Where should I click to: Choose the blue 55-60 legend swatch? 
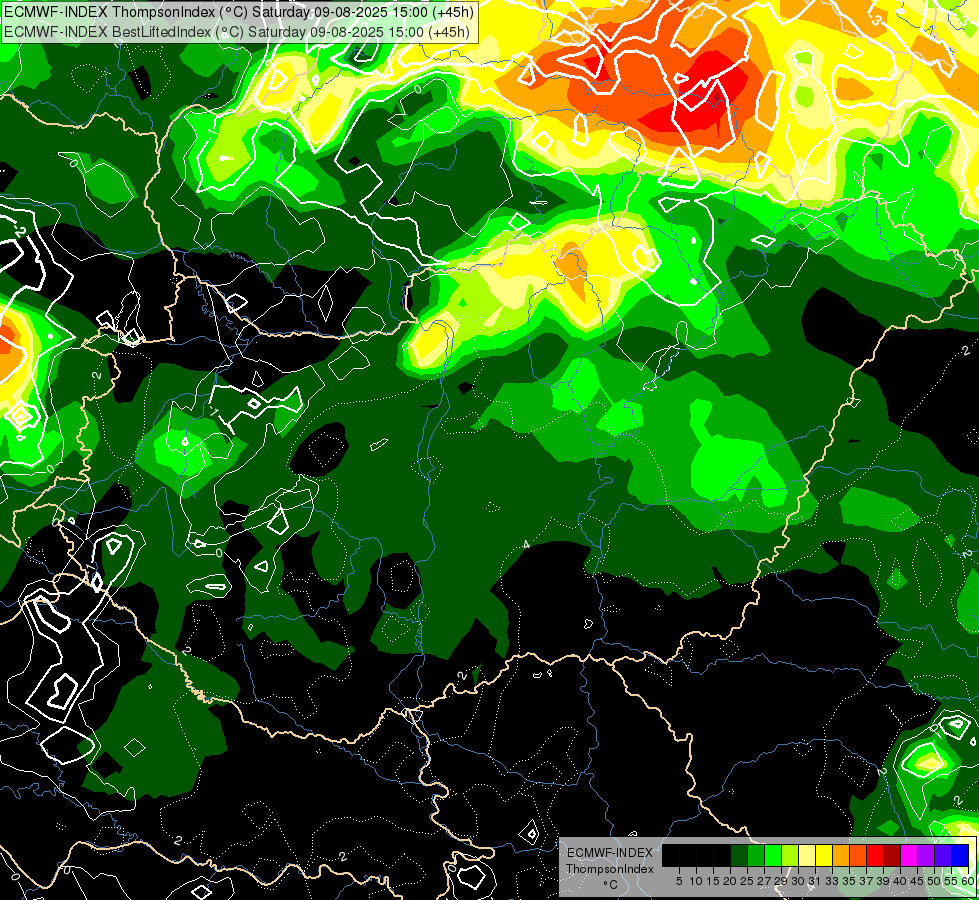tap(960, 856)
